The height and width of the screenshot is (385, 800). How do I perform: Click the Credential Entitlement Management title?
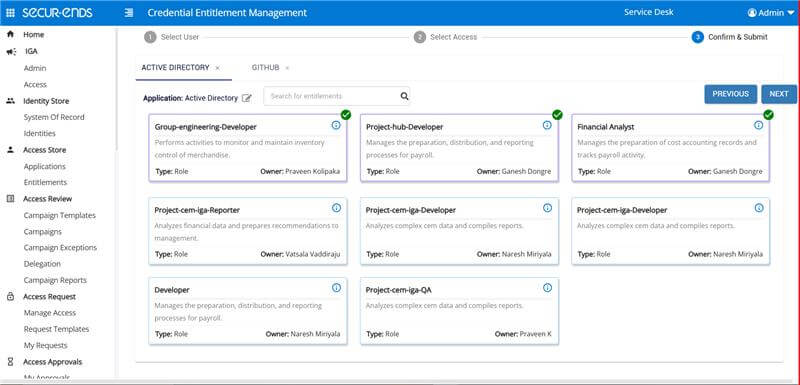coord(227,13)
